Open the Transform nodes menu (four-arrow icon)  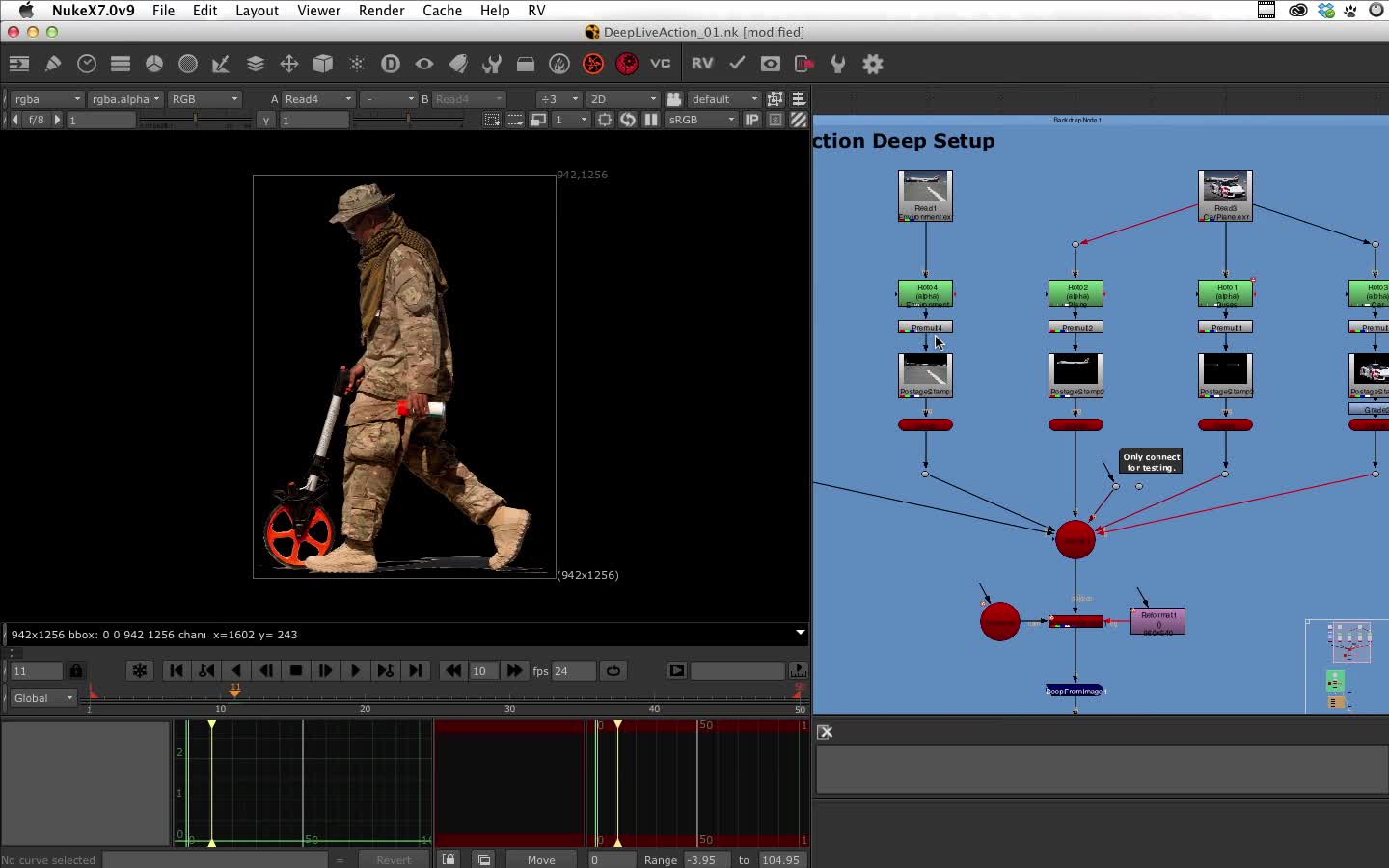click(289, 64)
